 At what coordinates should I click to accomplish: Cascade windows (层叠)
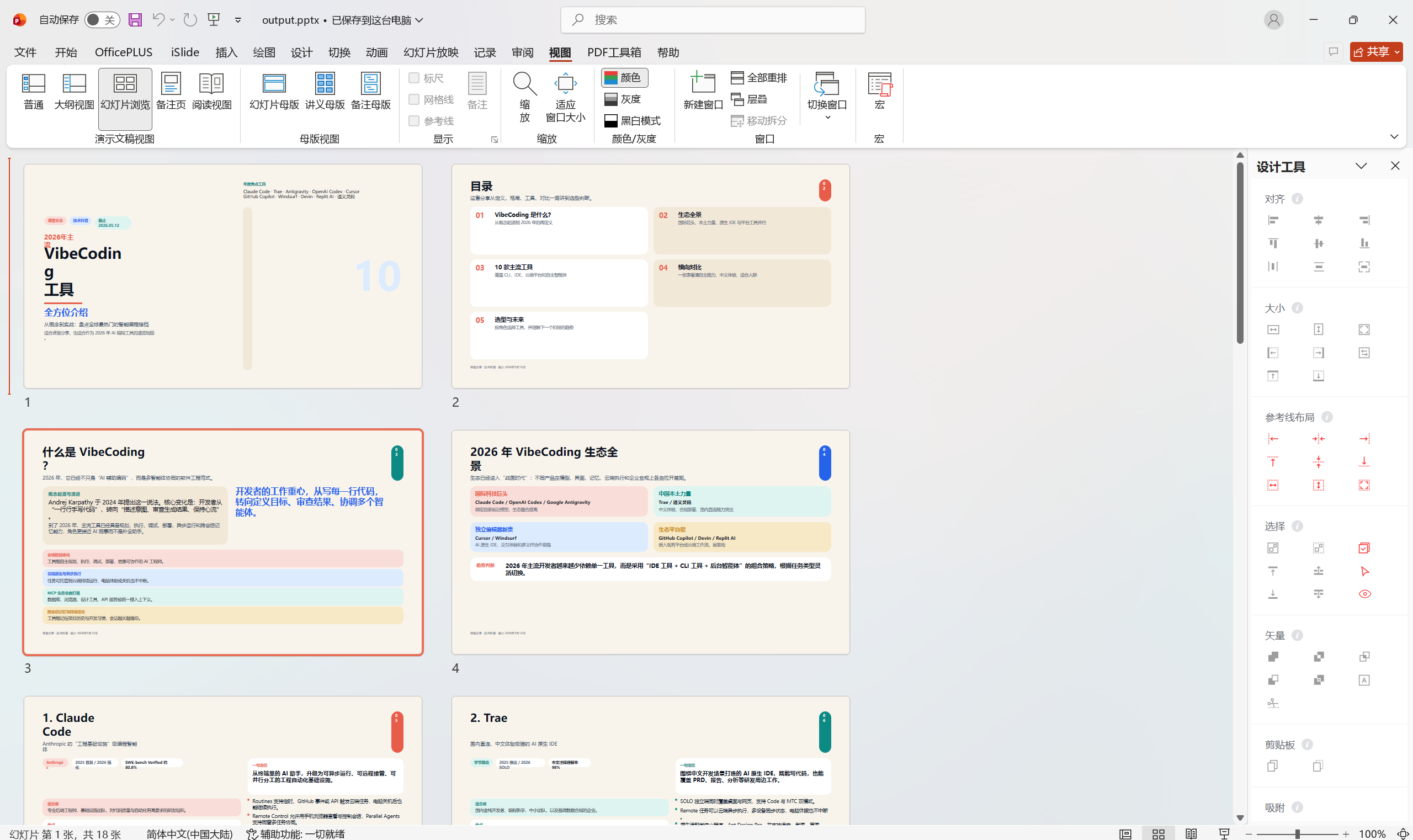coord(750,99)
